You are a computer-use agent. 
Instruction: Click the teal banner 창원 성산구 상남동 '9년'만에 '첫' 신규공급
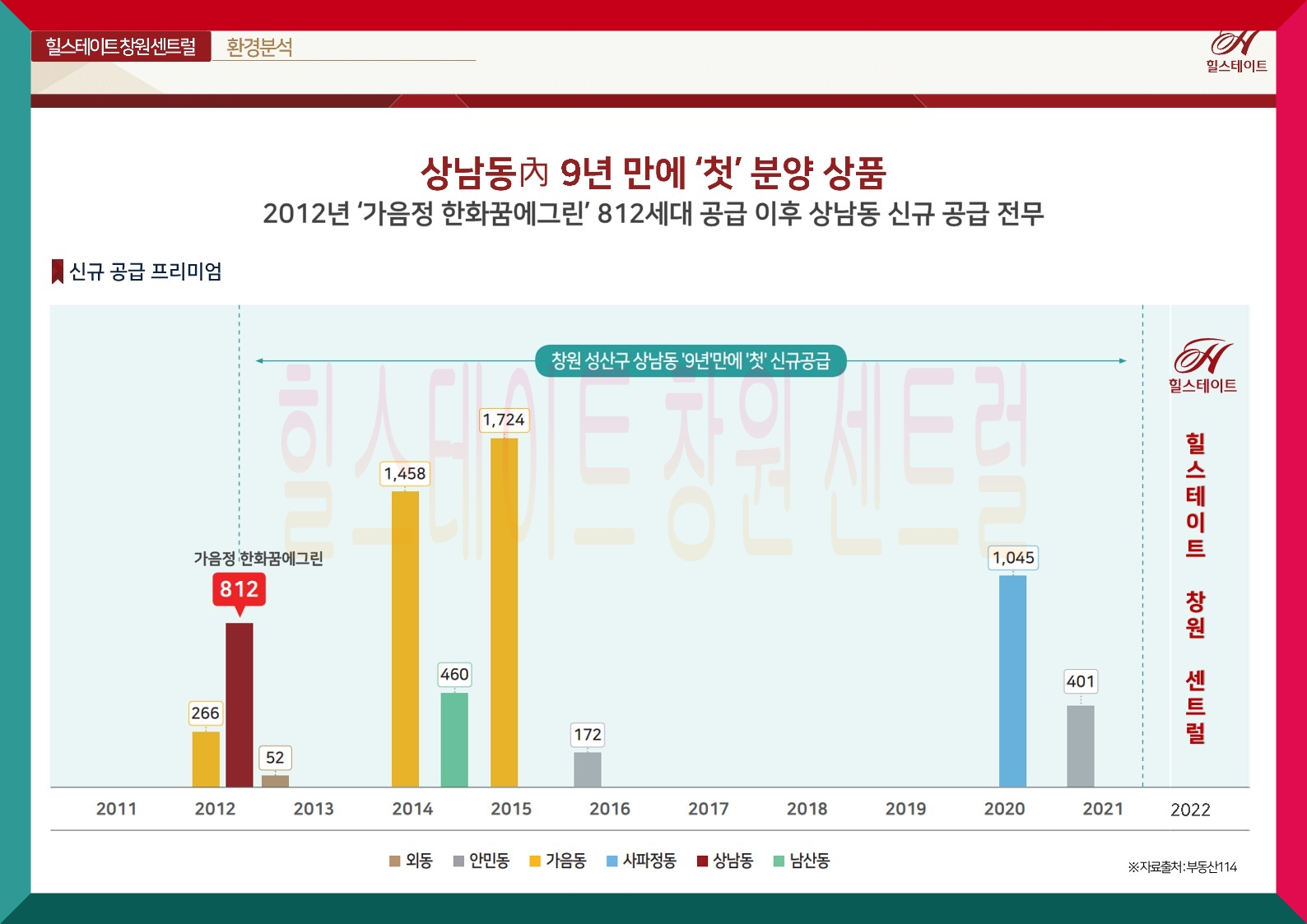pyautogui.click(x=691, y=360)
